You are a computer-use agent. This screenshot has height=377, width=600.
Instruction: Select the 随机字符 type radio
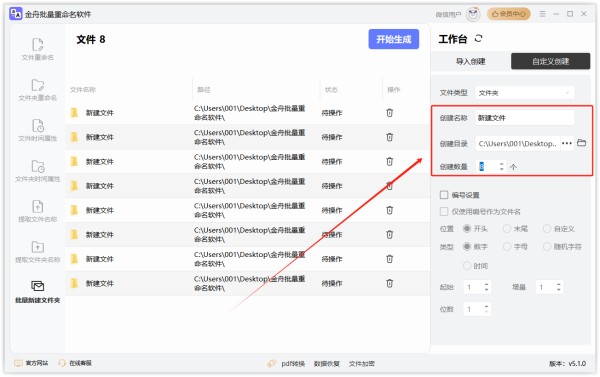(547, 246)
